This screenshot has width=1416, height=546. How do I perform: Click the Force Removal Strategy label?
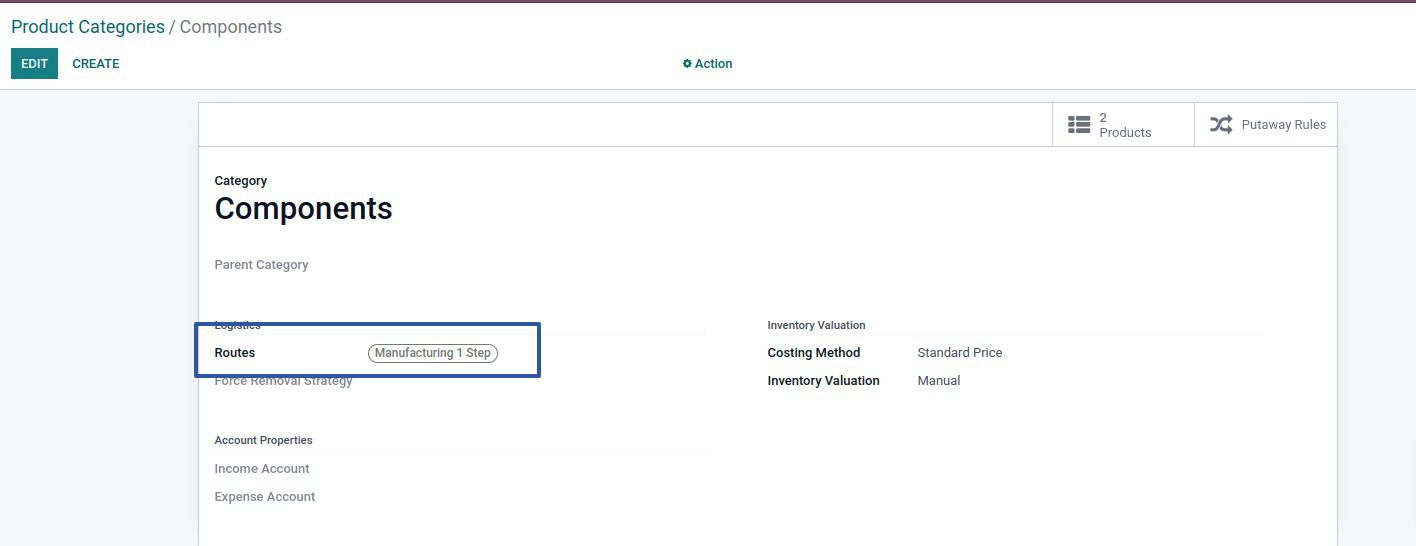(283, 381)
